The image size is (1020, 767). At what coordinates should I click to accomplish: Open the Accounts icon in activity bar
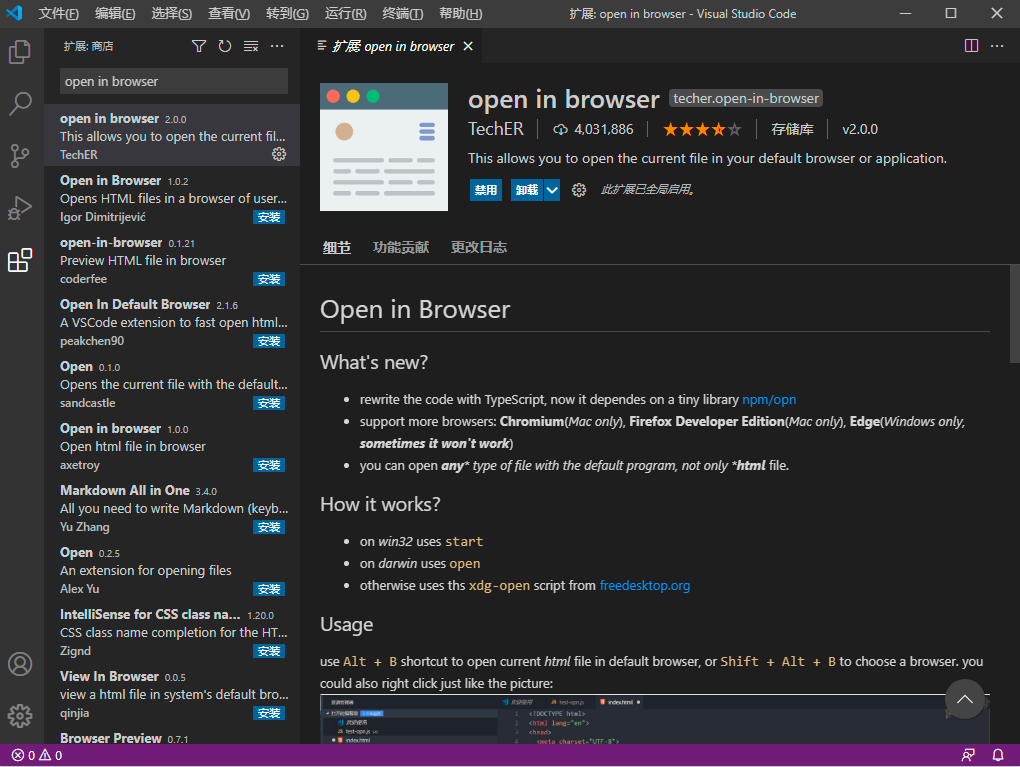(x=20, y=664)
